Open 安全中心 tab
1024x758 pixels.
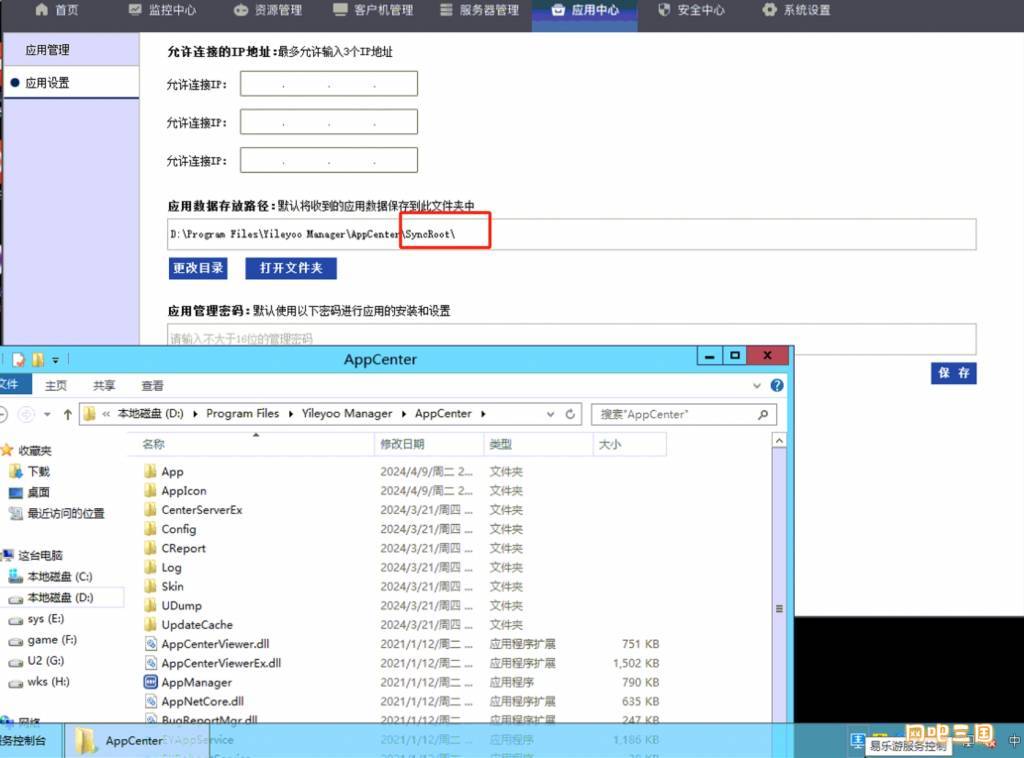(691, 10)
